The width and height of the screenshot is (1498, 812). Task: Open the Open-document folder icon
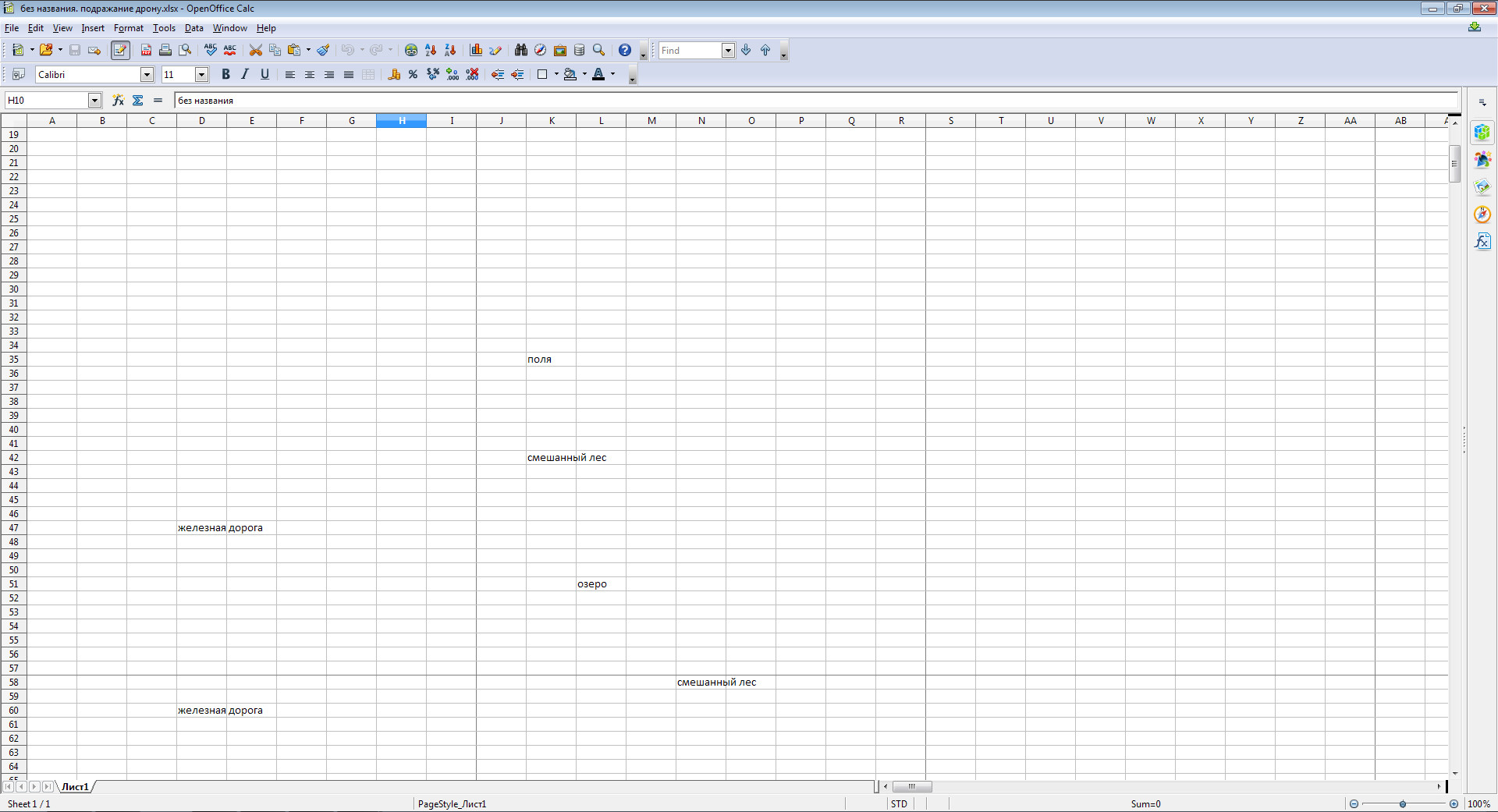coord(46,50)
